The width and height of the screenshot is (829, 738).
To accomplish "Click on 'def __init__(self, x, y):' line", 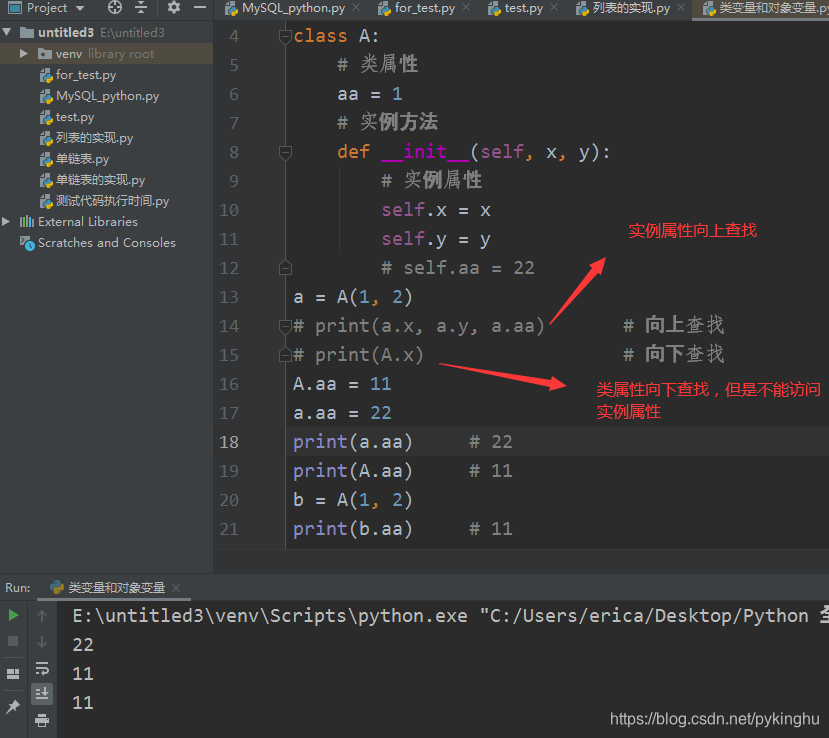I will [474, 152].
